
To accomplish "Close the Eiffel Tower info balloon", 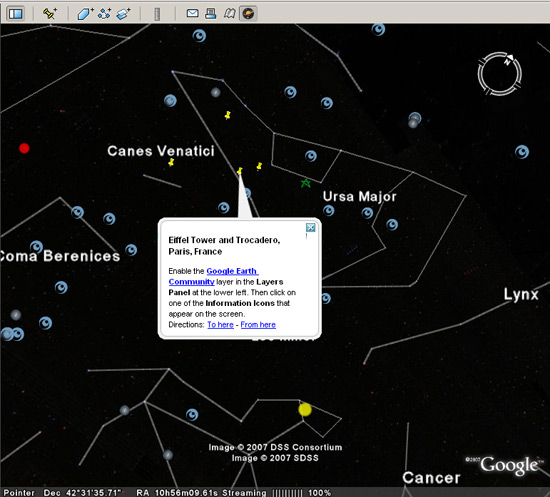I will pyautogui.click(x=310, y=228).
